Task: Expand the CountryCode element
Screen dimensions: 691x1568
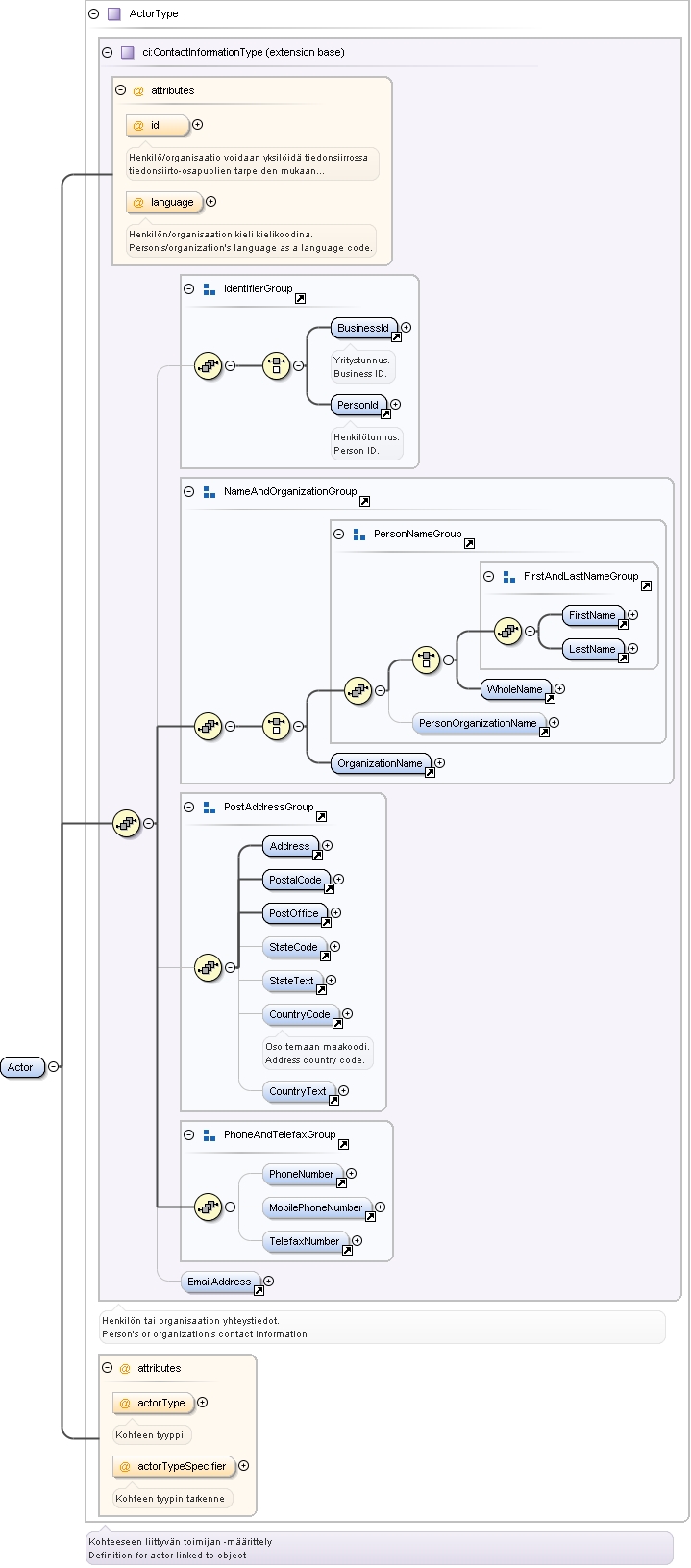Action: tap(347, 1014)
